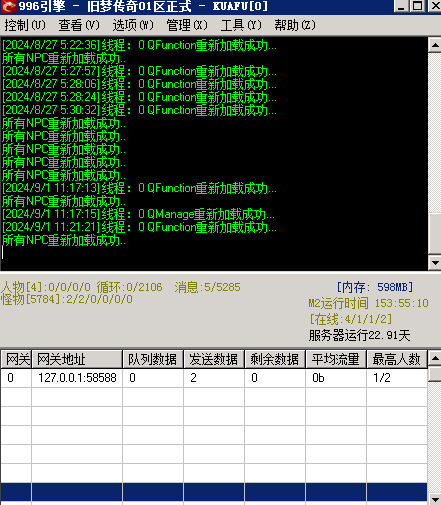Open the 选项(W) menu

pyautogui.click(x=133, y=25)
